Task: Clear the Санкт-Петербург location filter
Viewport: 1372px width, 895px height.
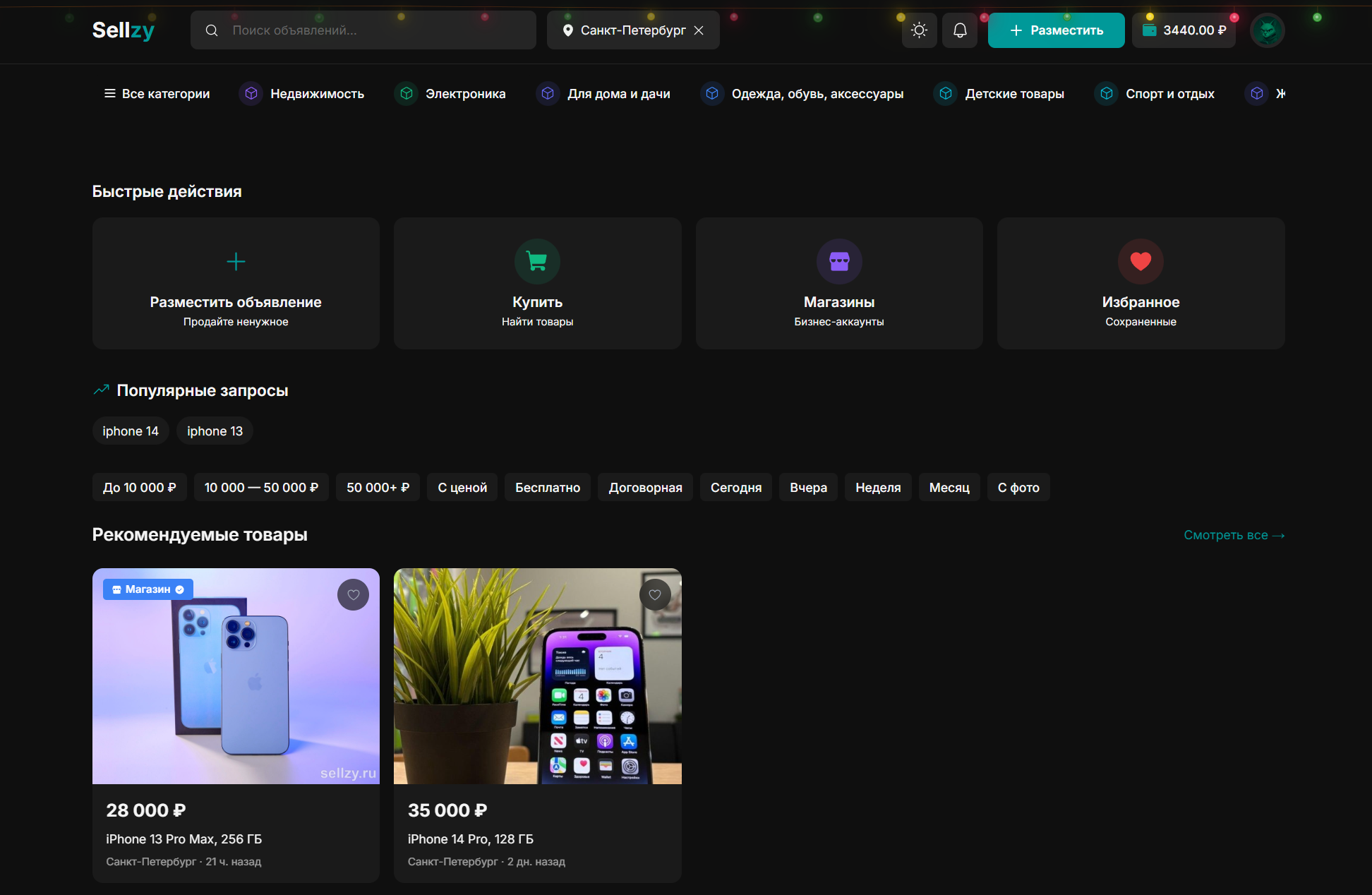Action: coord(699,30)
